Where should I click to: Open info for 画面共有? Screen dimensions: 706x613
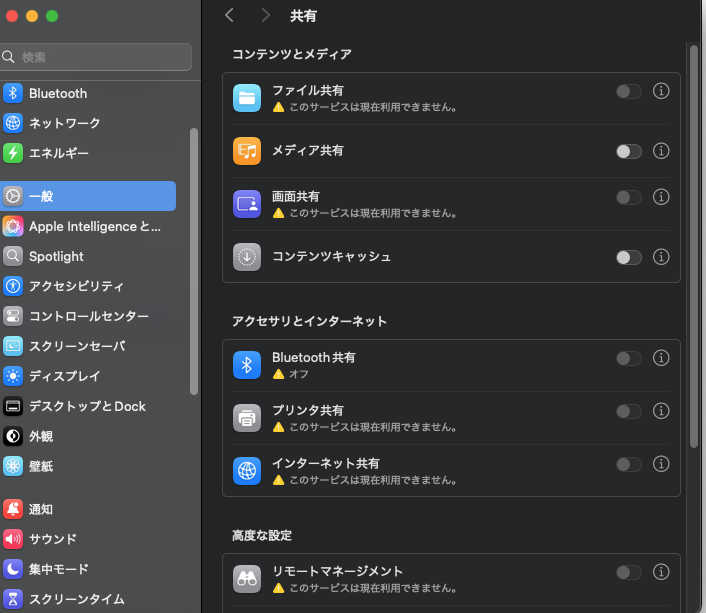[x=661, y=197]
